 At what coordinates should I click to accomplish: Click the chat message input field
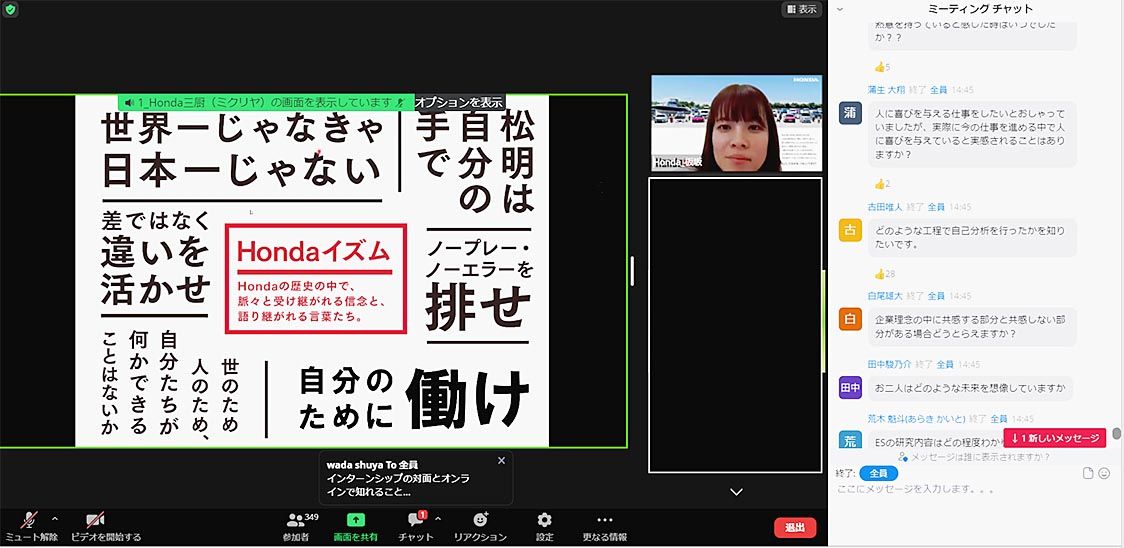pyautogui.click(x=960, y=489)
